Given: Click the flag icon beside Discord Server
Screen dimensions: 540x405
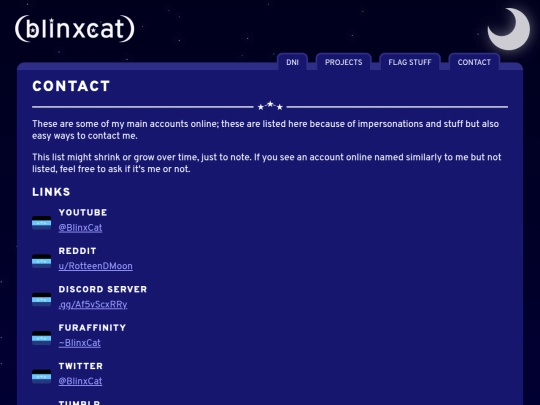Looking at the screenshot, I should [x=42, y=299].
